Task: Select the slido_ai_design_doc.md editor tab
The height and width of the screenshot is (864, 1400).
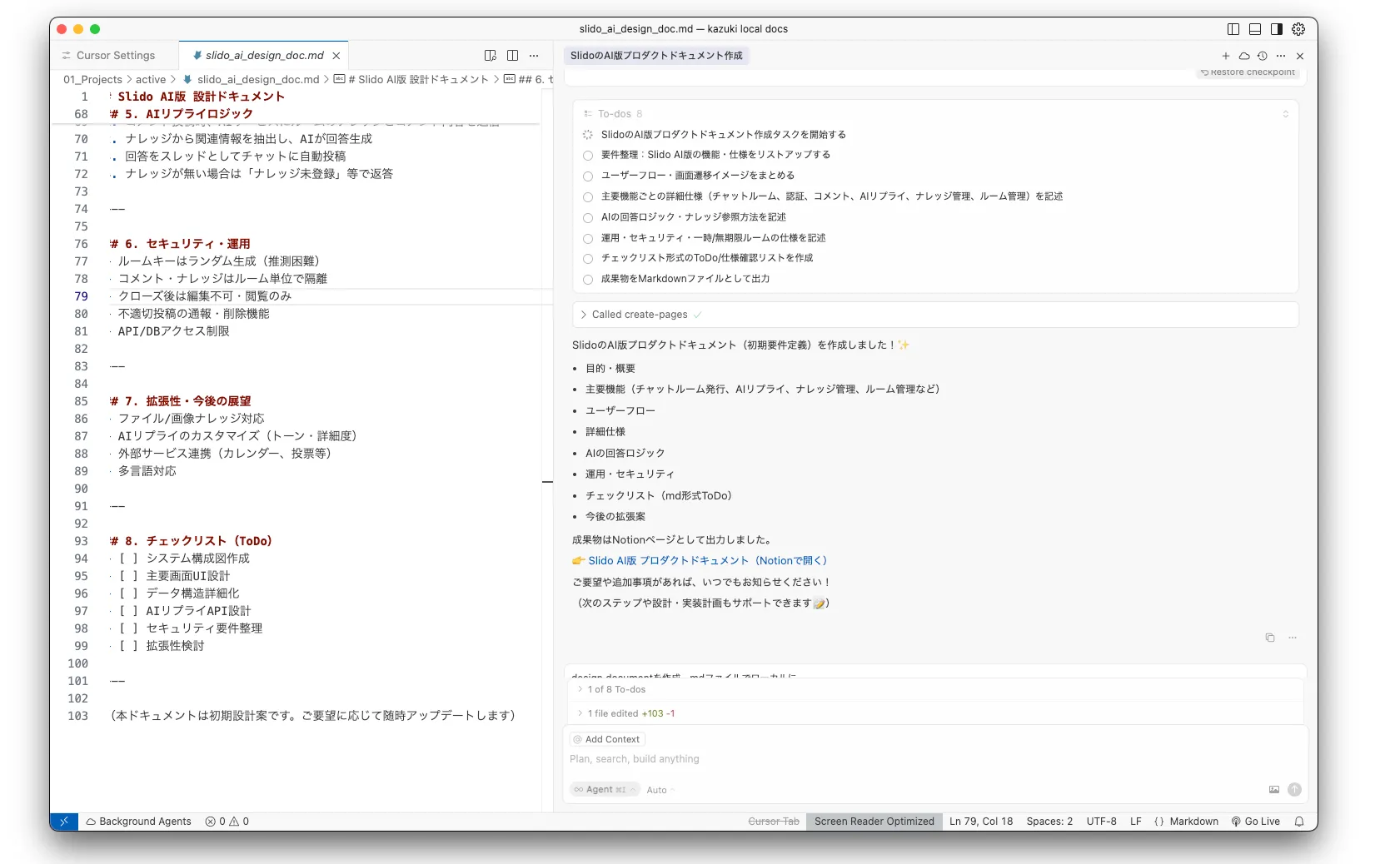Action: click(263, 56)
